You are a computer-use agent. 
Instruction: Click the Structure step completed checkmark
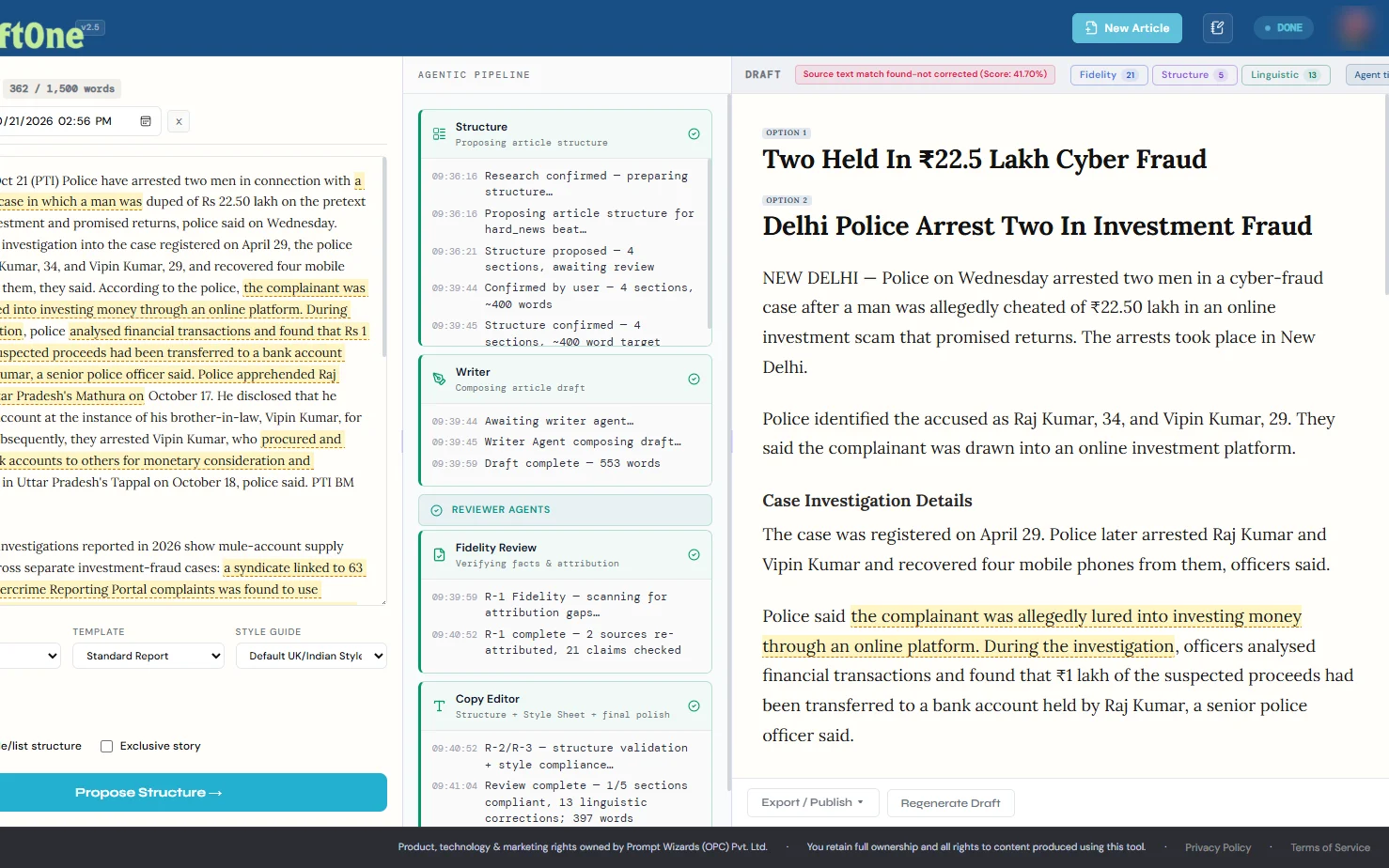click(x=694, y=134)
